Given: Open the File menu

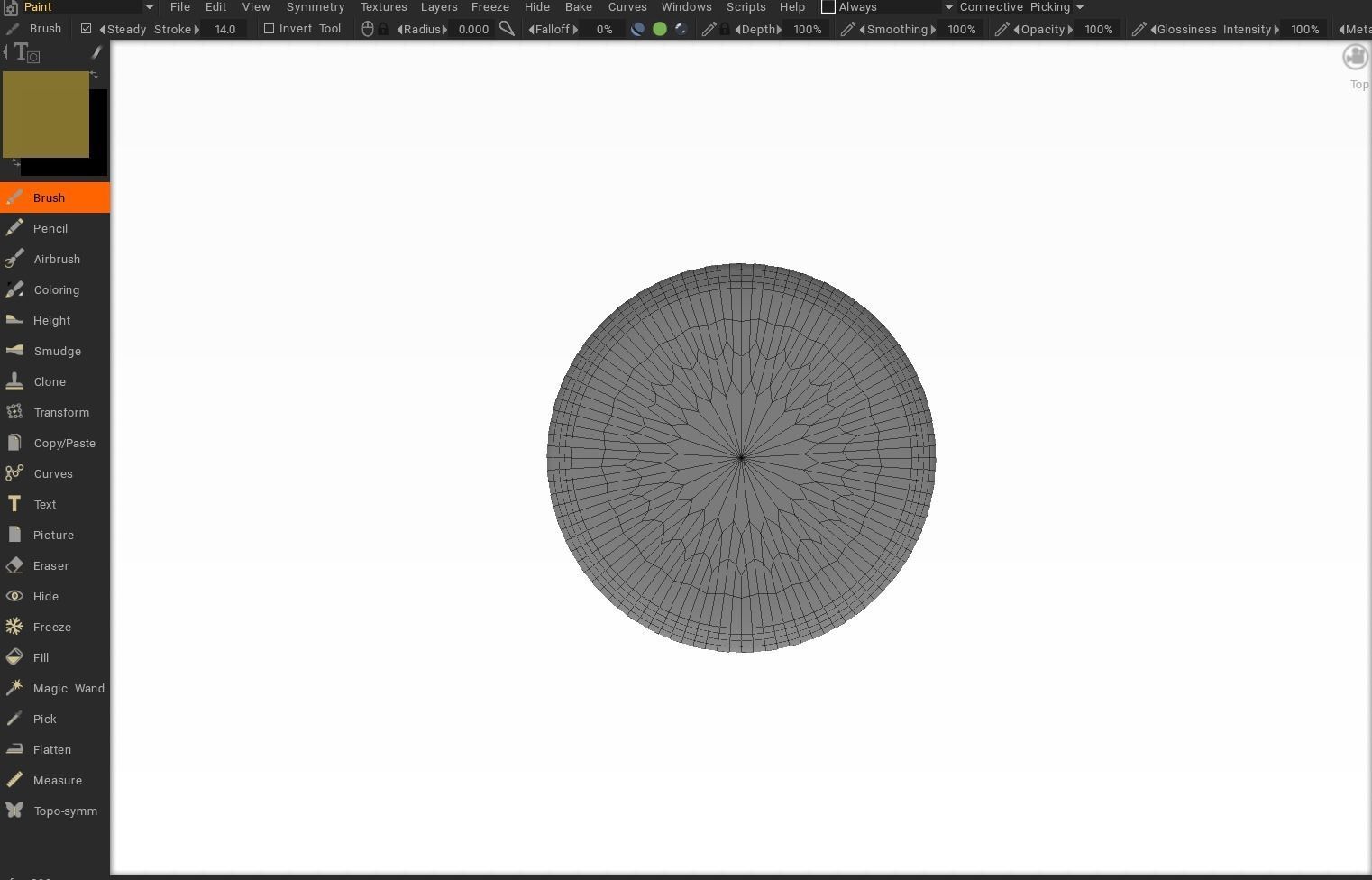Looking at the screenshot, I should (180, 6).
